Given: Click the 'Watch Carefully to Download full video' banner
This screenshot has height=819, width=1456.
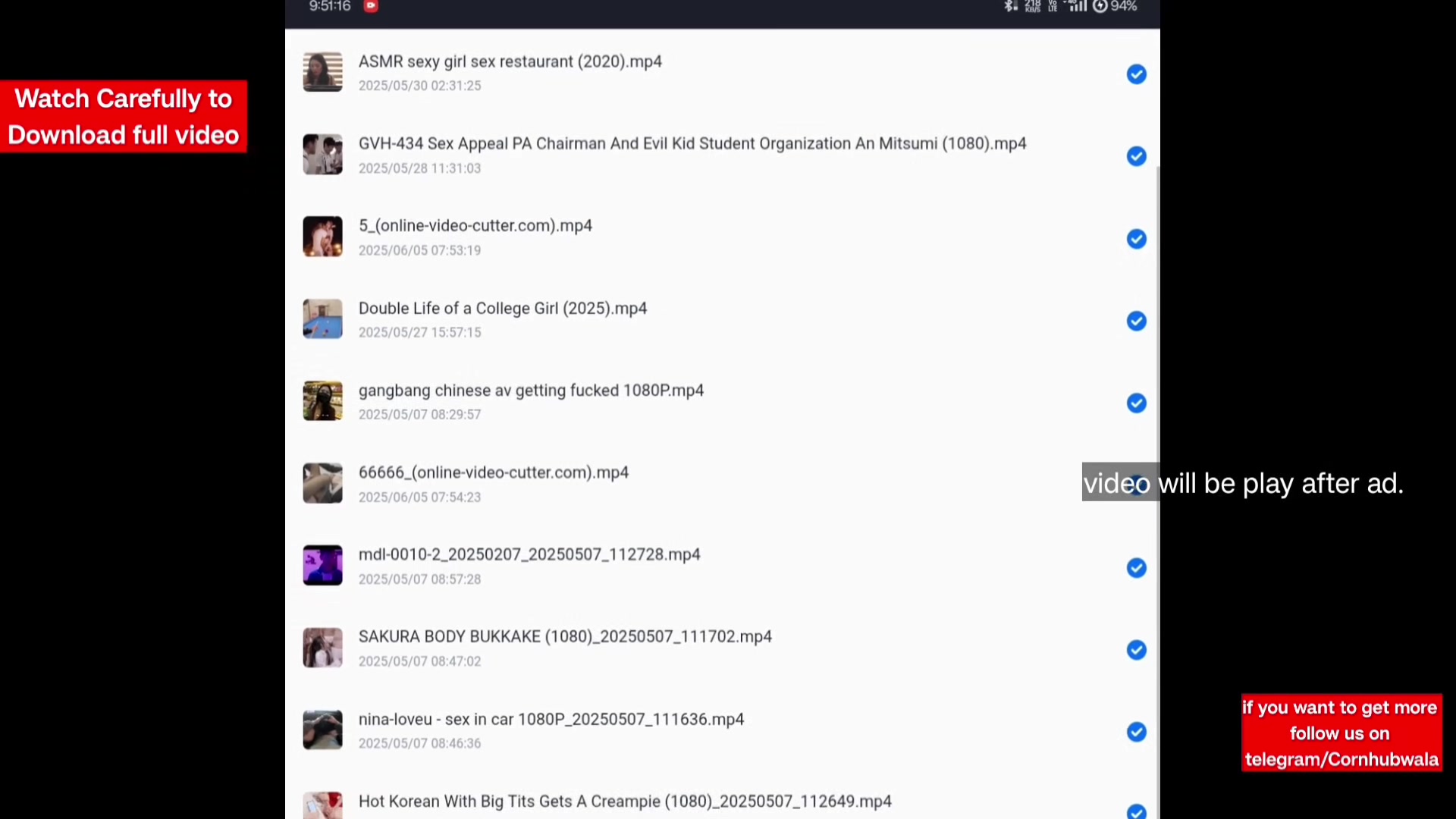Looking at the screenshot, I should coord(124,117).
